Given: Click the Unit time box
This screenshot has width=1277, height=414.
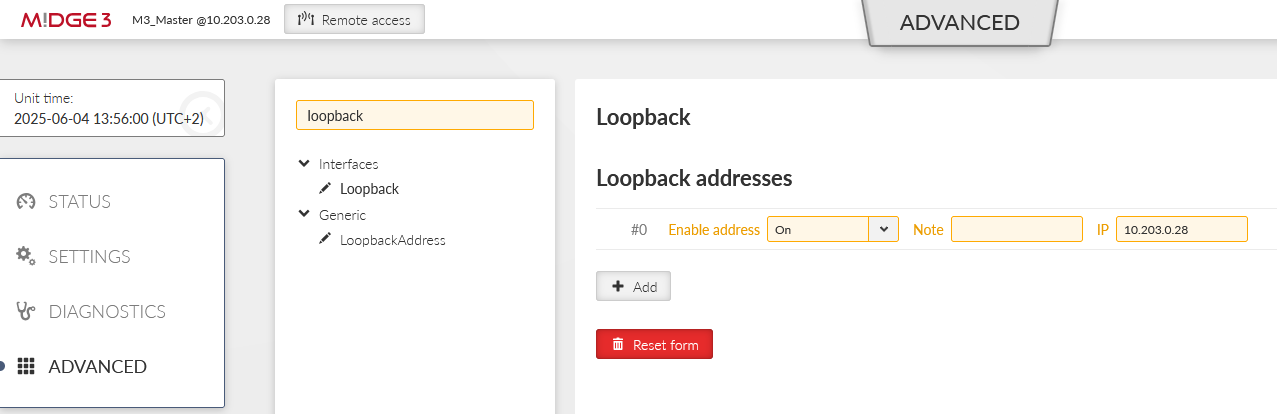Looking at the screenshot, I should [112, 108].
